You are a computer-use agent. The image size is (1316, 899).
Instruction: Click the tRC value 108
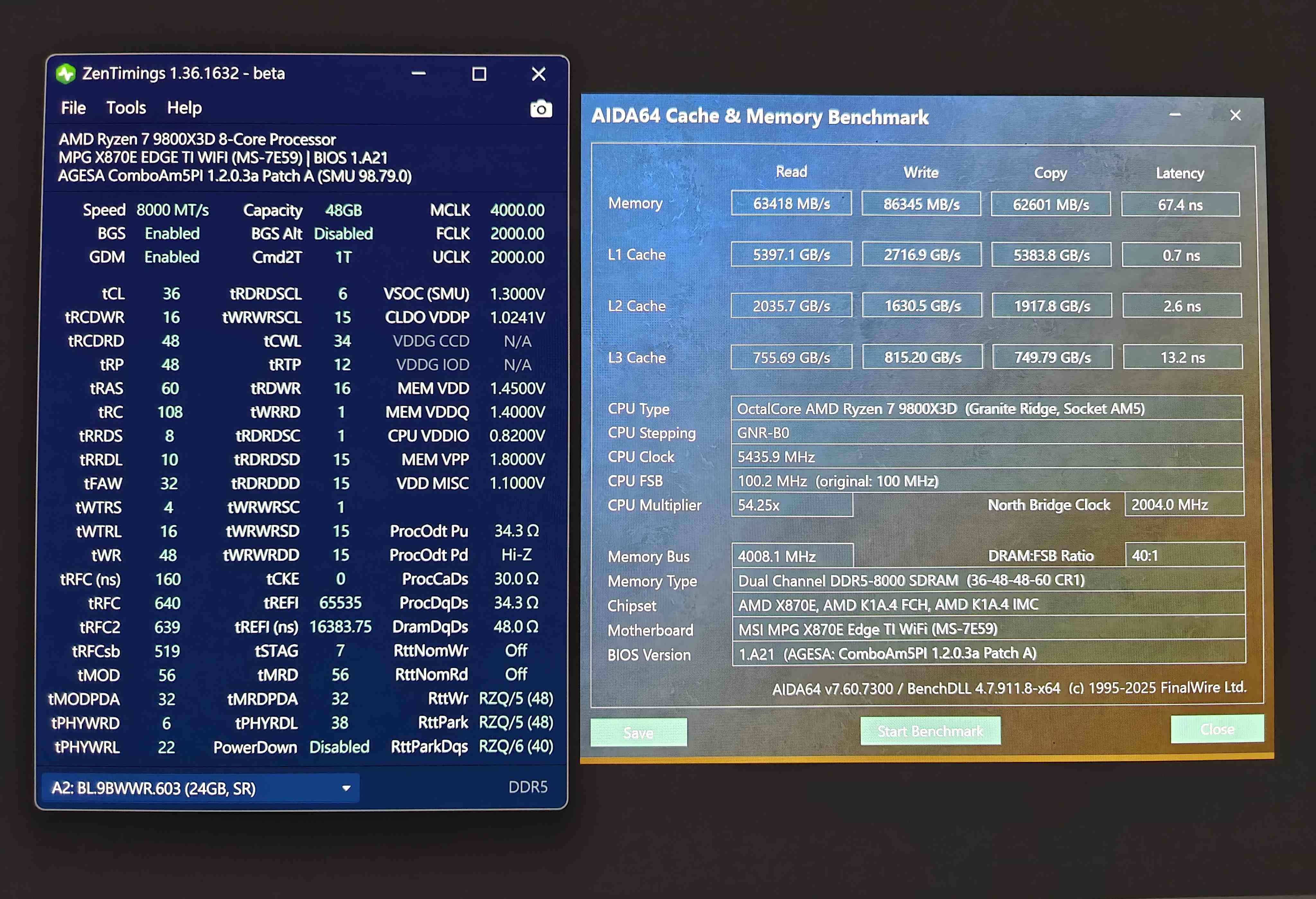tap(170, 412)
